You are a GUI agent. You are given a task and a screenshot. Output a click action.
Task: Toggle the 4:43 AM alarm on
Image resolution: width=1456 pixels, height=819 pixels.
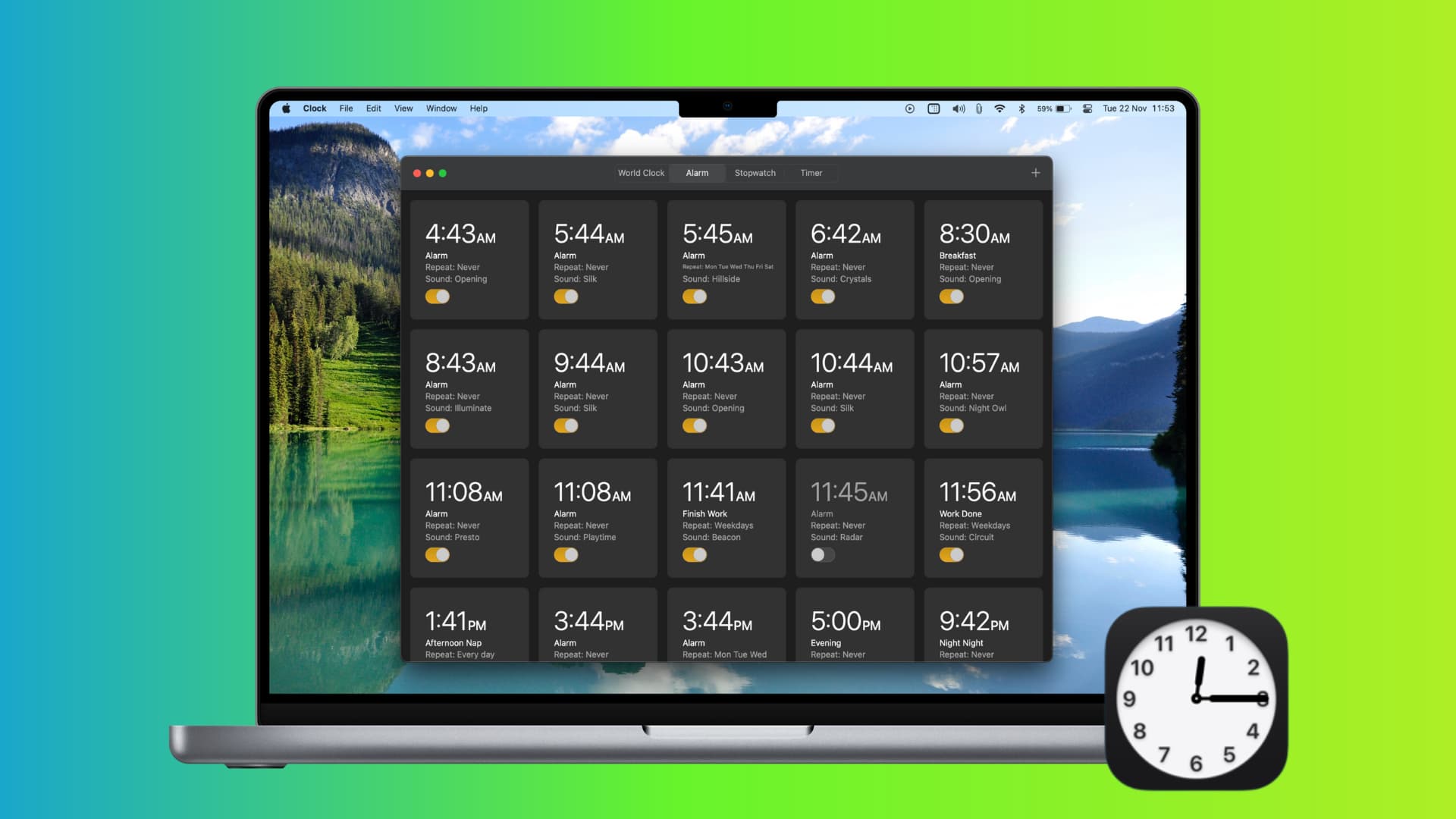click(437, 296)
